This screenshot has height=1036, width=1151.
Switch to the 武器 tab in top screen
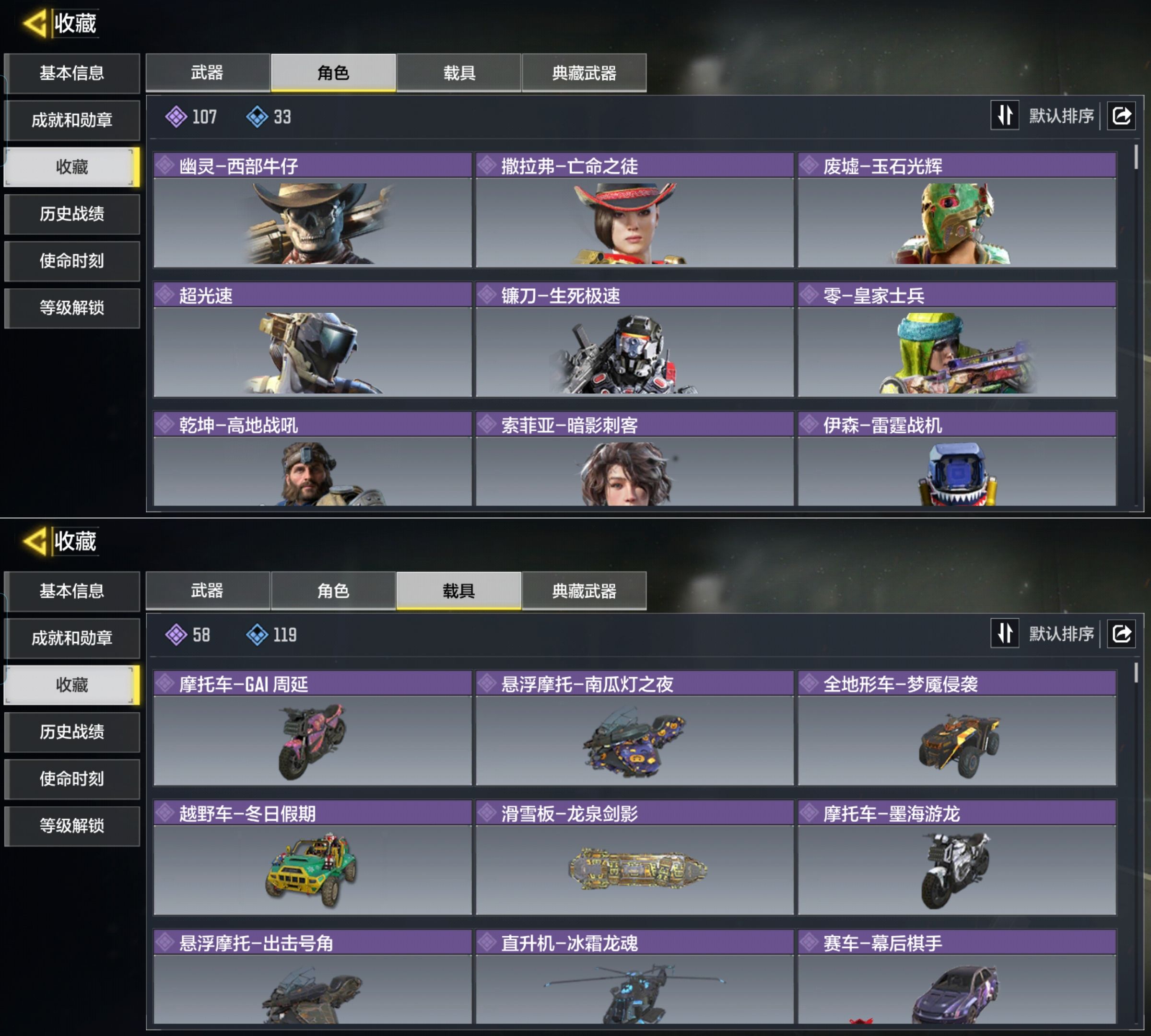pos(207,73)
